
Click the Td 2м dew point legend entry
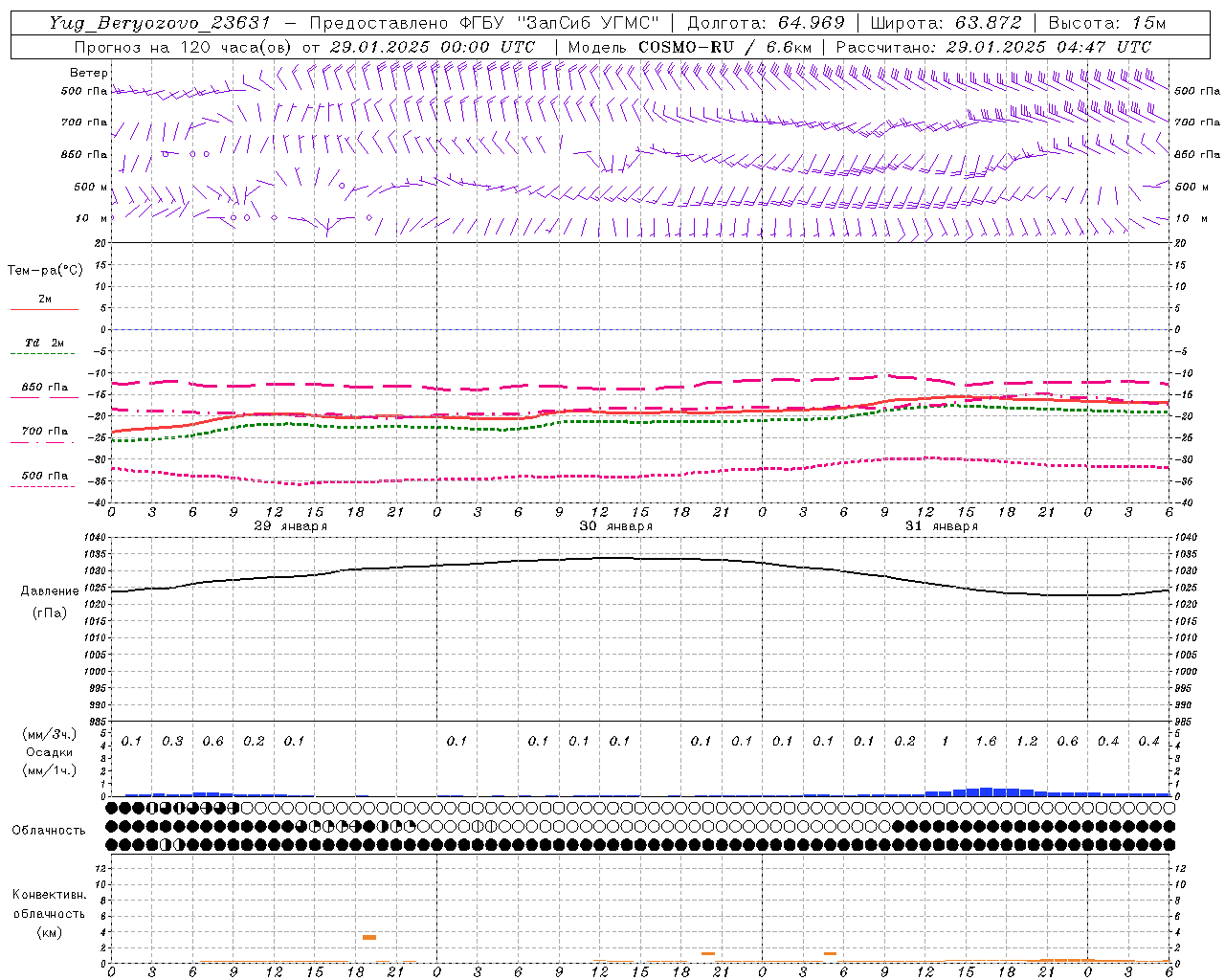click(44, 346)
